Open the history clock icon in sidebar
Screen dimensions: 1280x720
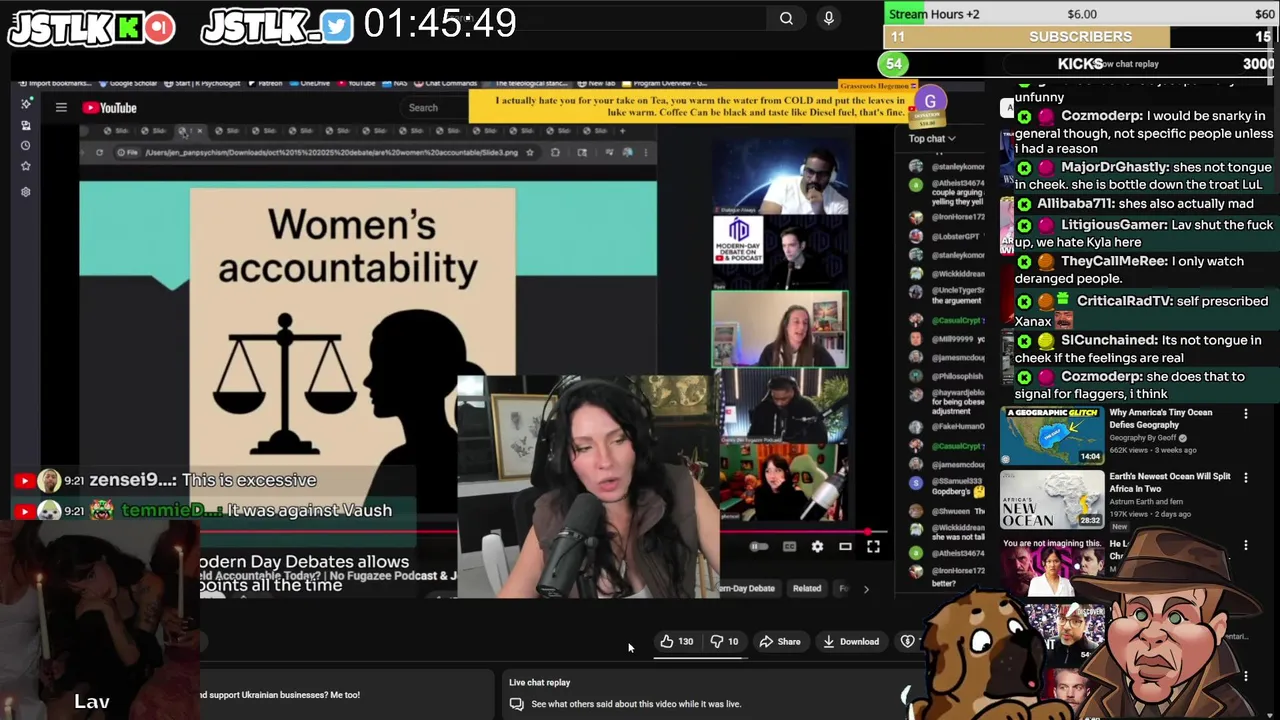point(25,145)
